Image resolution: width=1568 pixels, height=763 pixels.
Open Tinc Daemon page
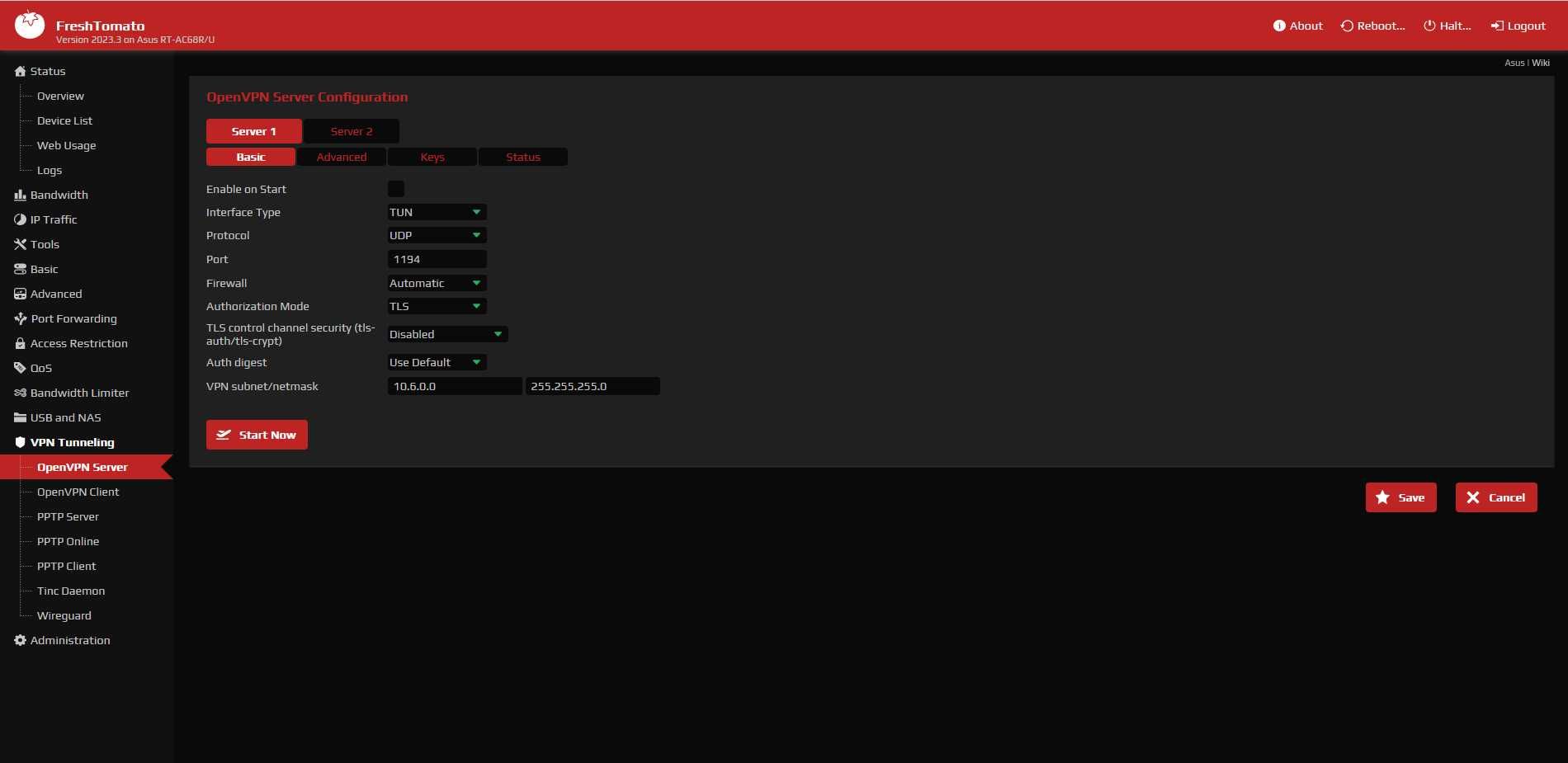(71, 591)
